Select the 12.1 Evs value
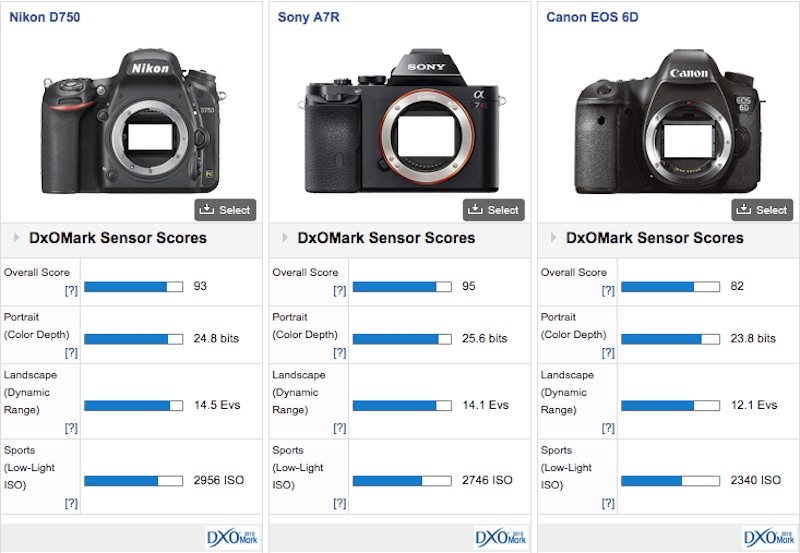This screenshot has width=800, height=553. [x=754, y=405]
